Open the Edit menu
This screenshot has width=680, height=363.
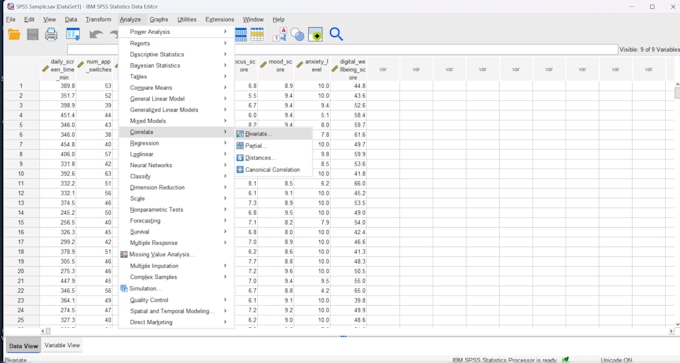(x=29, y=20)
